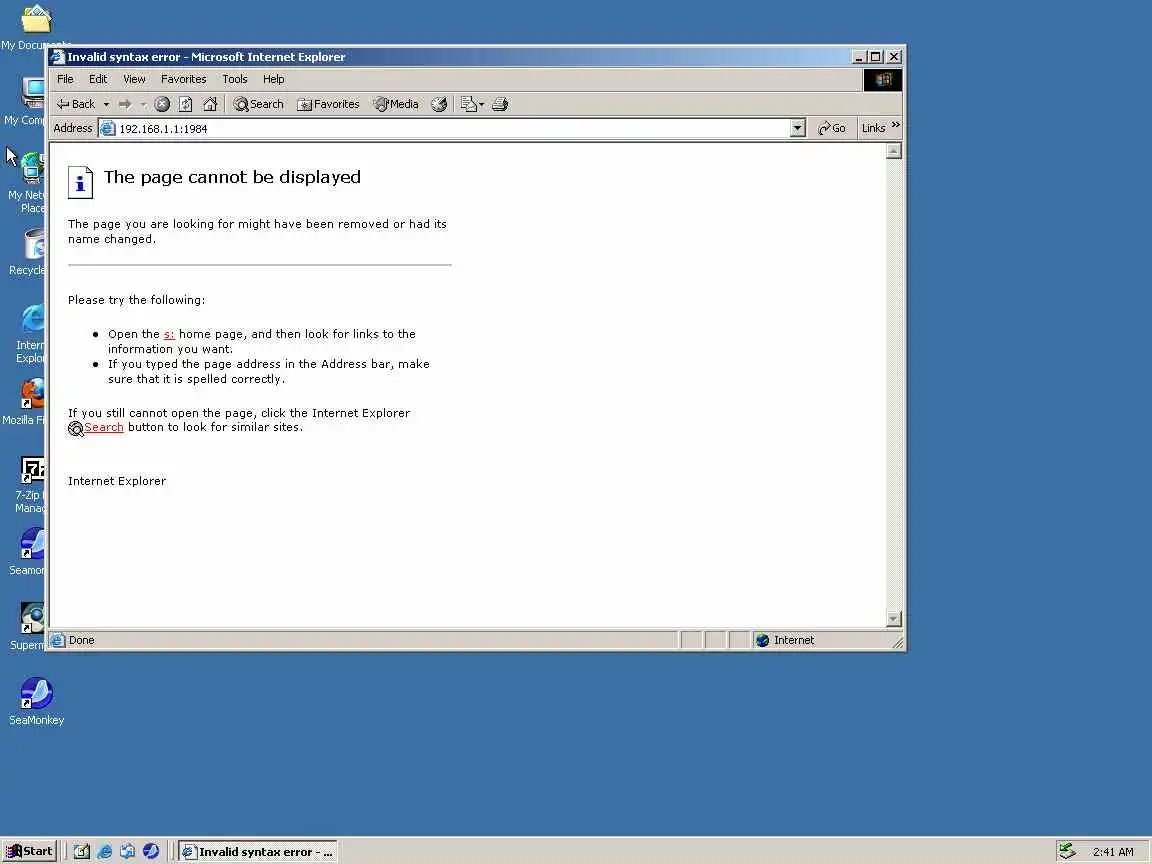Image resolution: width=1152 pixels, height=864 pixels.
Task: Open the View menu
Action: (x=134, y=79)
